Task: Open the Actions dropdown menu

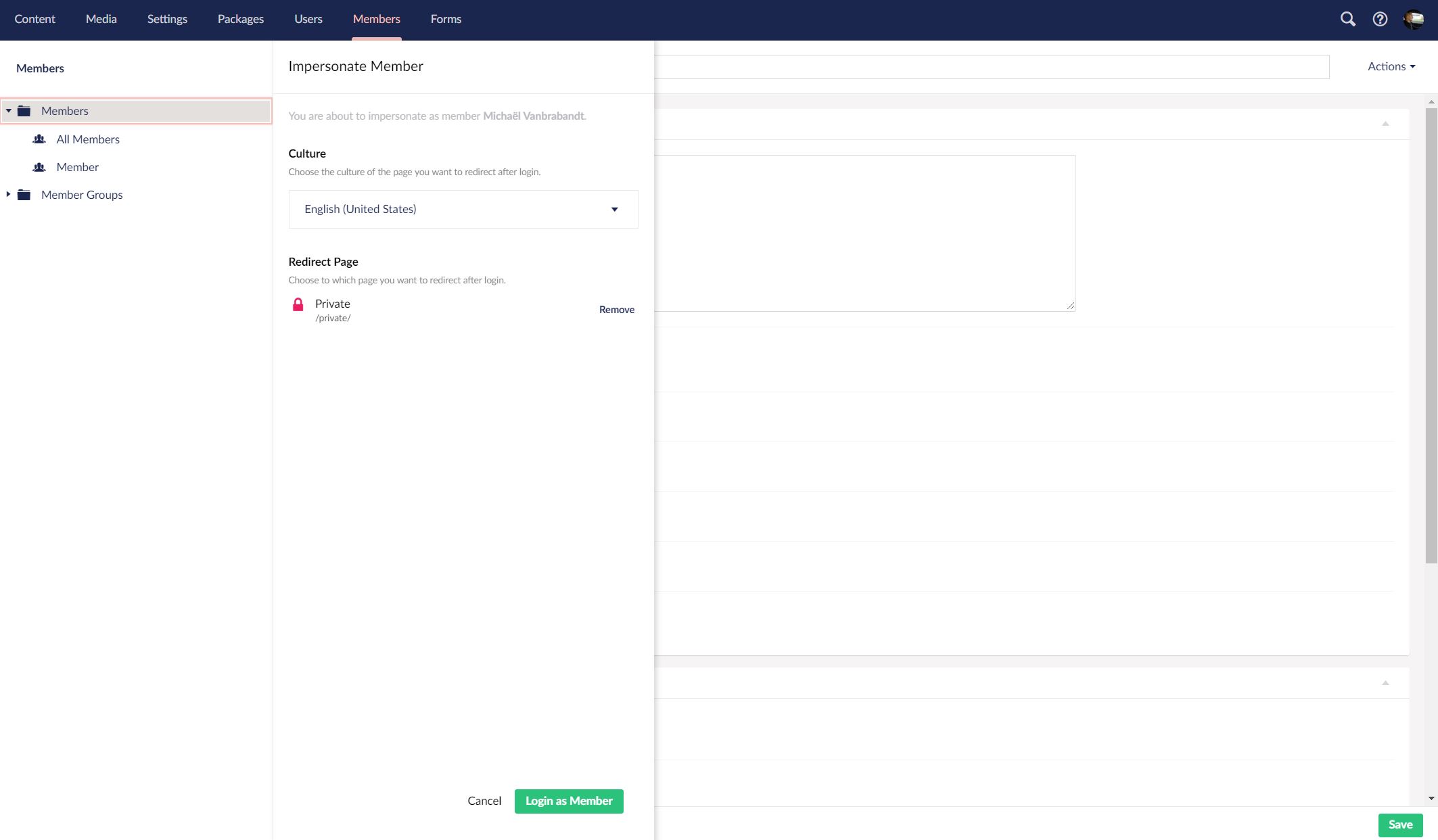Action: coord(1391,66)
